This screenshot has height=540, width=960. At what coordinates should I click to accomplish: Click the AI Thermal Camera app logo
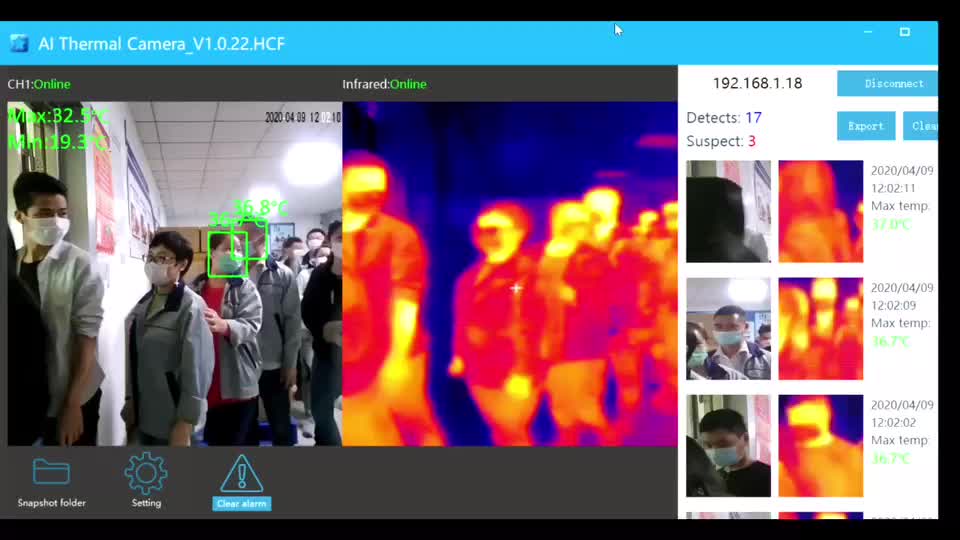coord(19,43)
